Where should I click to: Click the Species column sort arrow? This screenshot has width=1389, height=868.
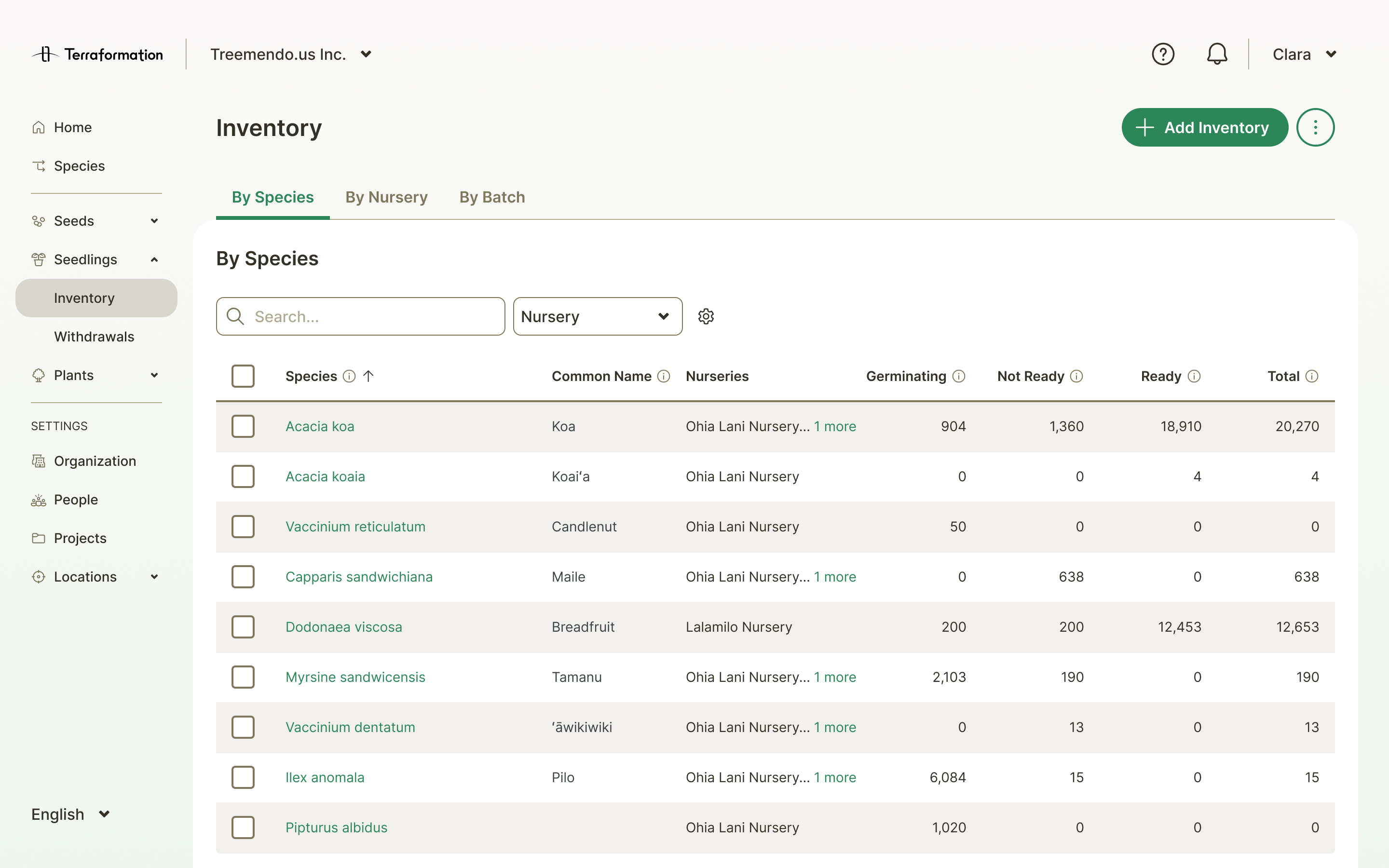pos(369,376)
